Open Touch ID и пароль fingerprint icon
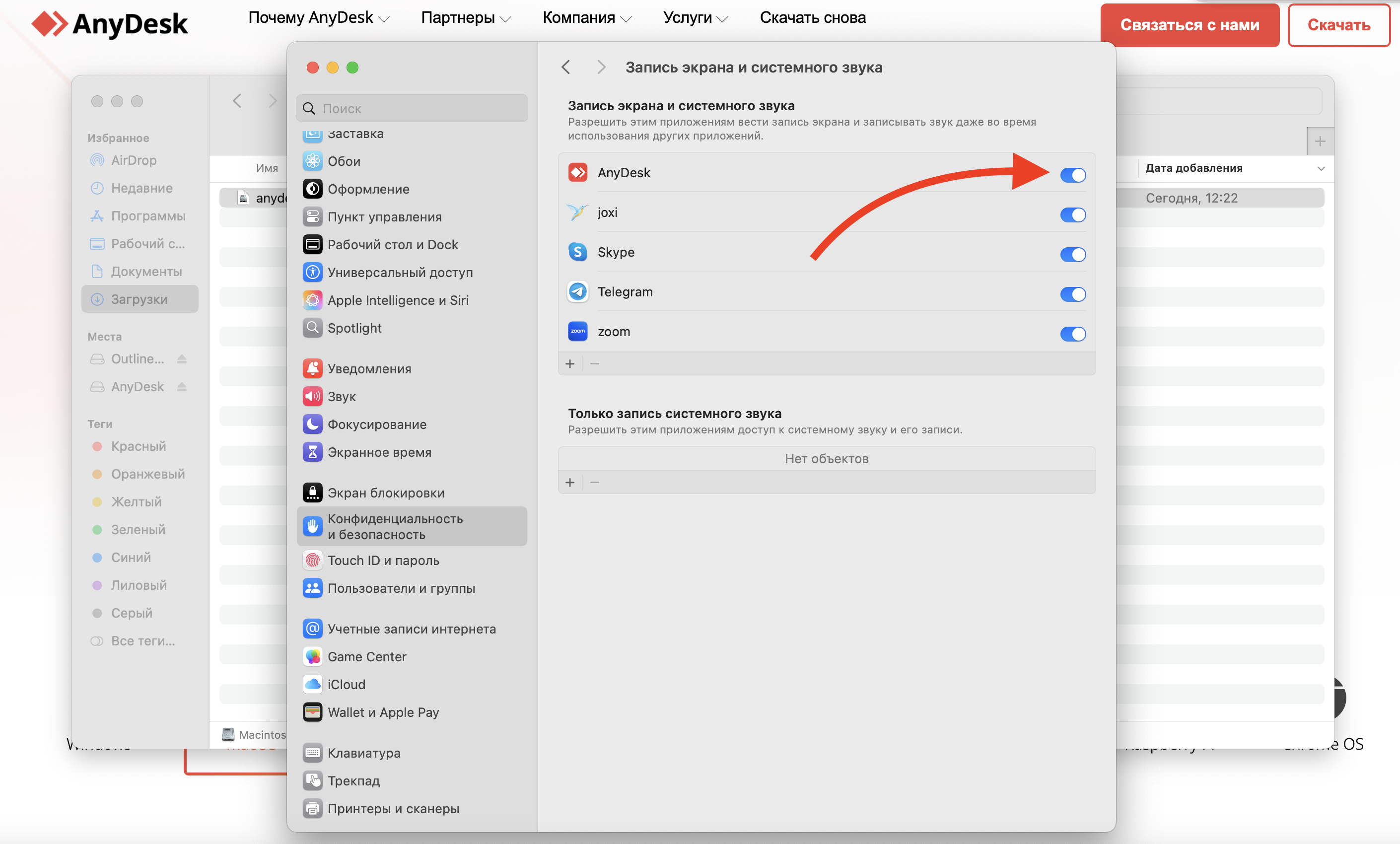1400x844 pixels. pyautogui.click(x=312, y=561)
